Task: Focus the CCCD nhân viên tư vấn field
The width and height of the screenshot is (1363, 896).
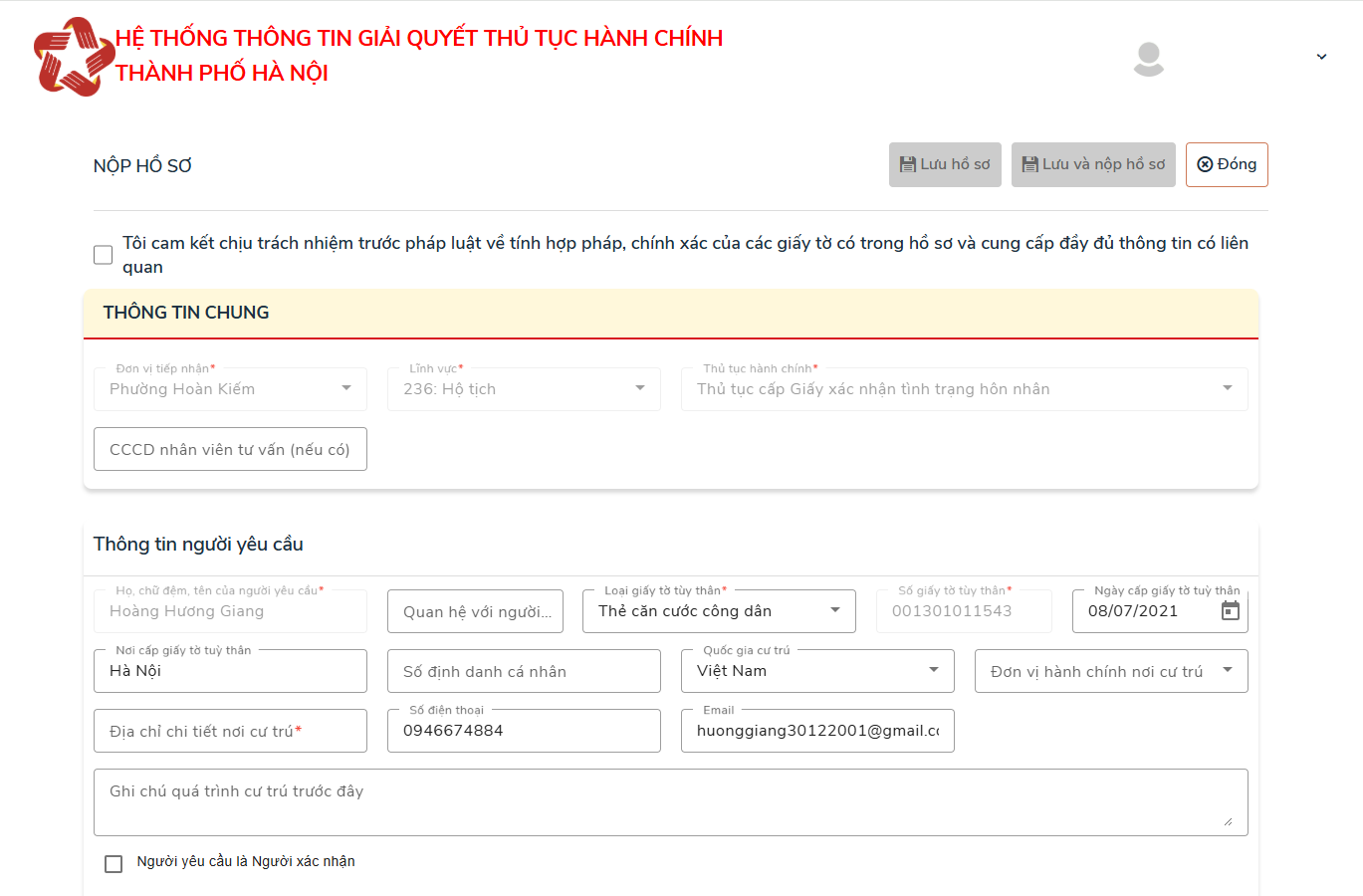Action: point(230,449)
